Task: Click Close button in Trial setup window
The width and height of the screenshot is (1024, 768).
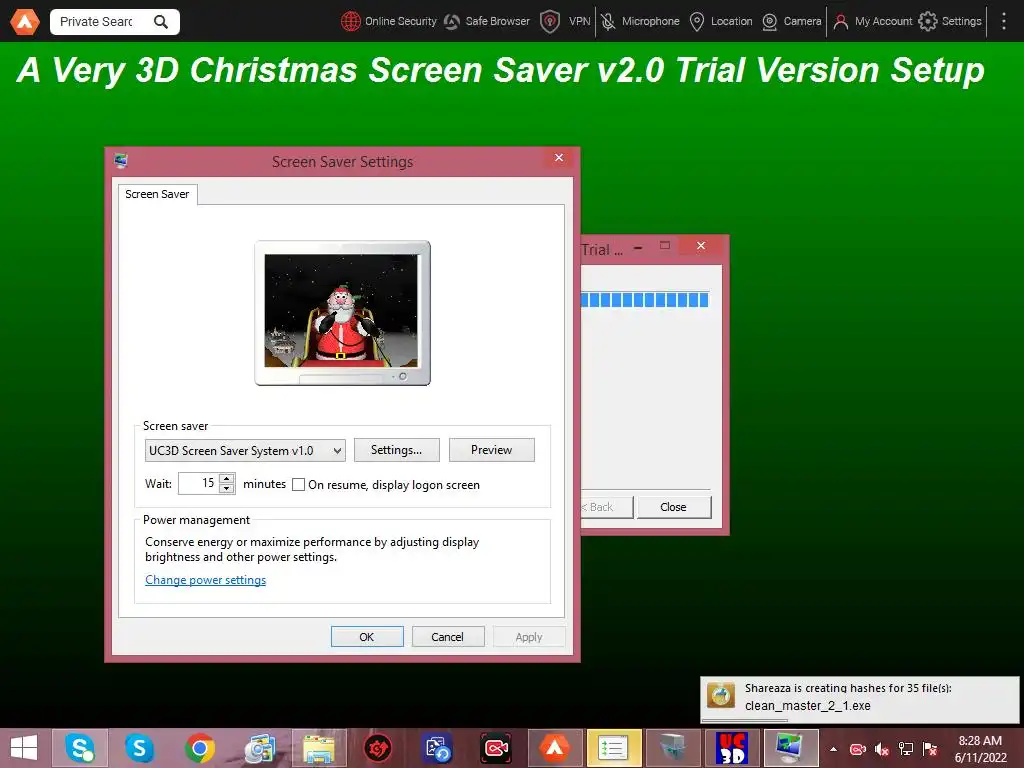Action: pos(673,507)
